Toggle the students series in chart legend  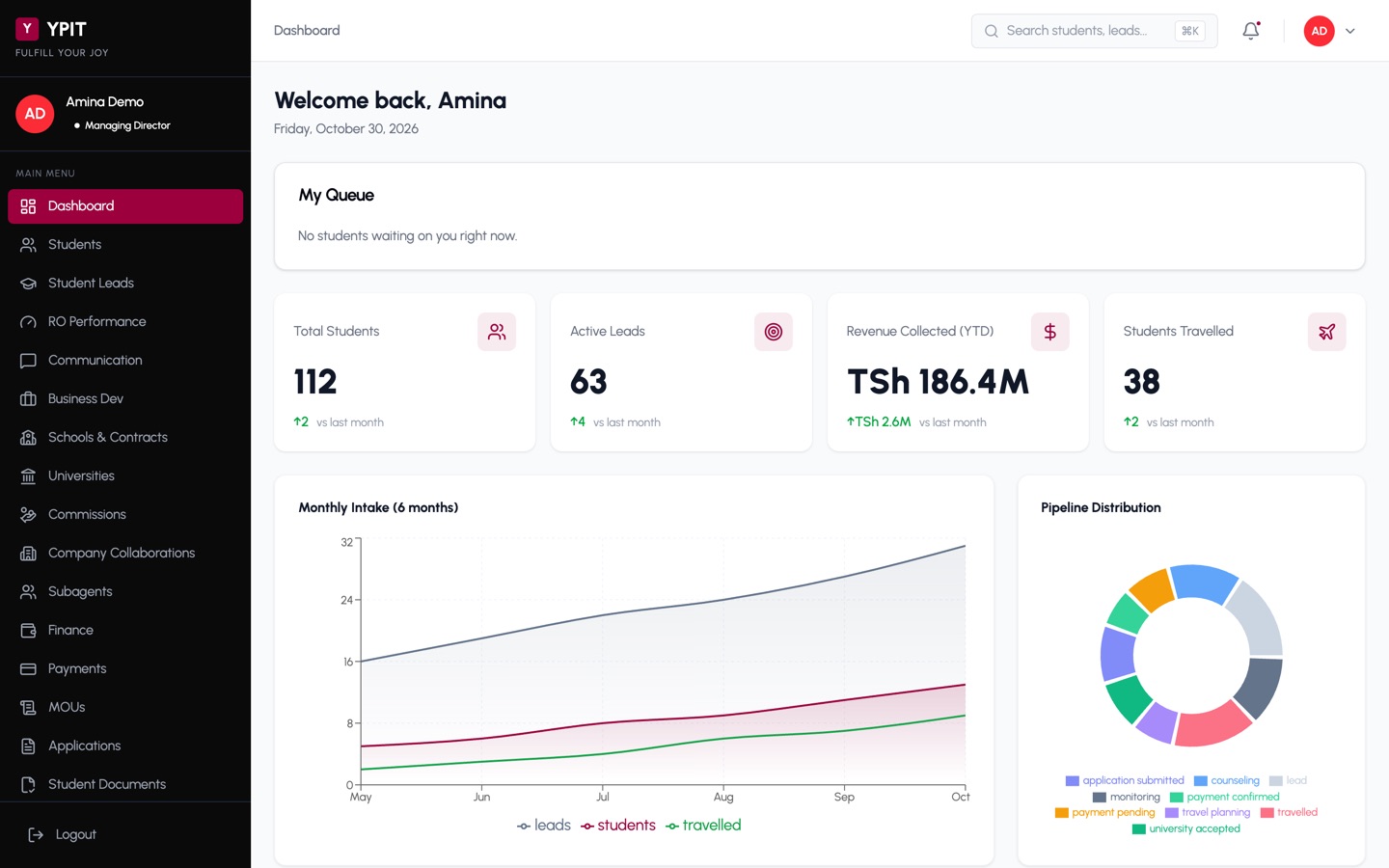(618, 826)
